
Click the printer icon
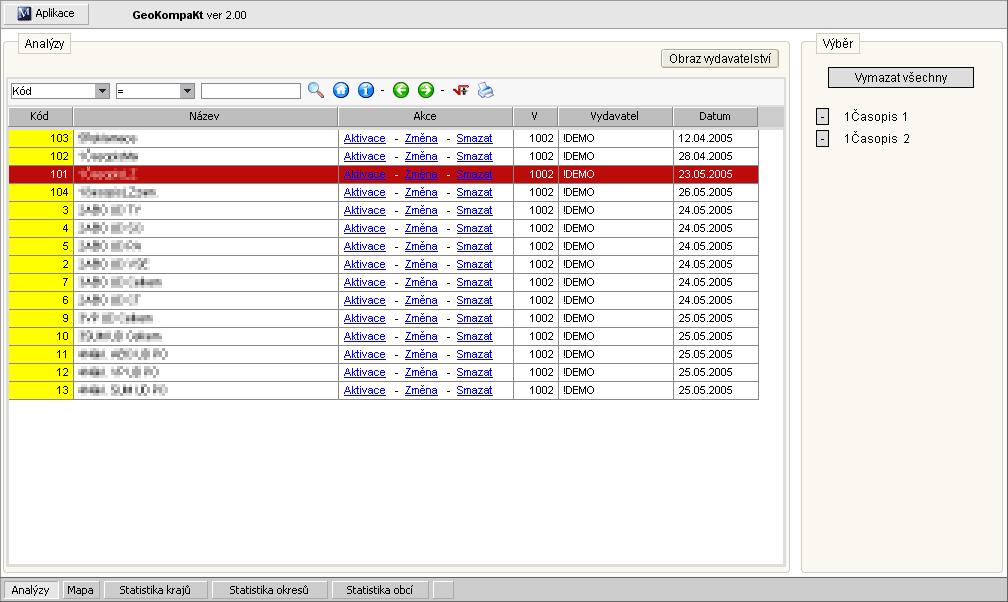(485, 90)
